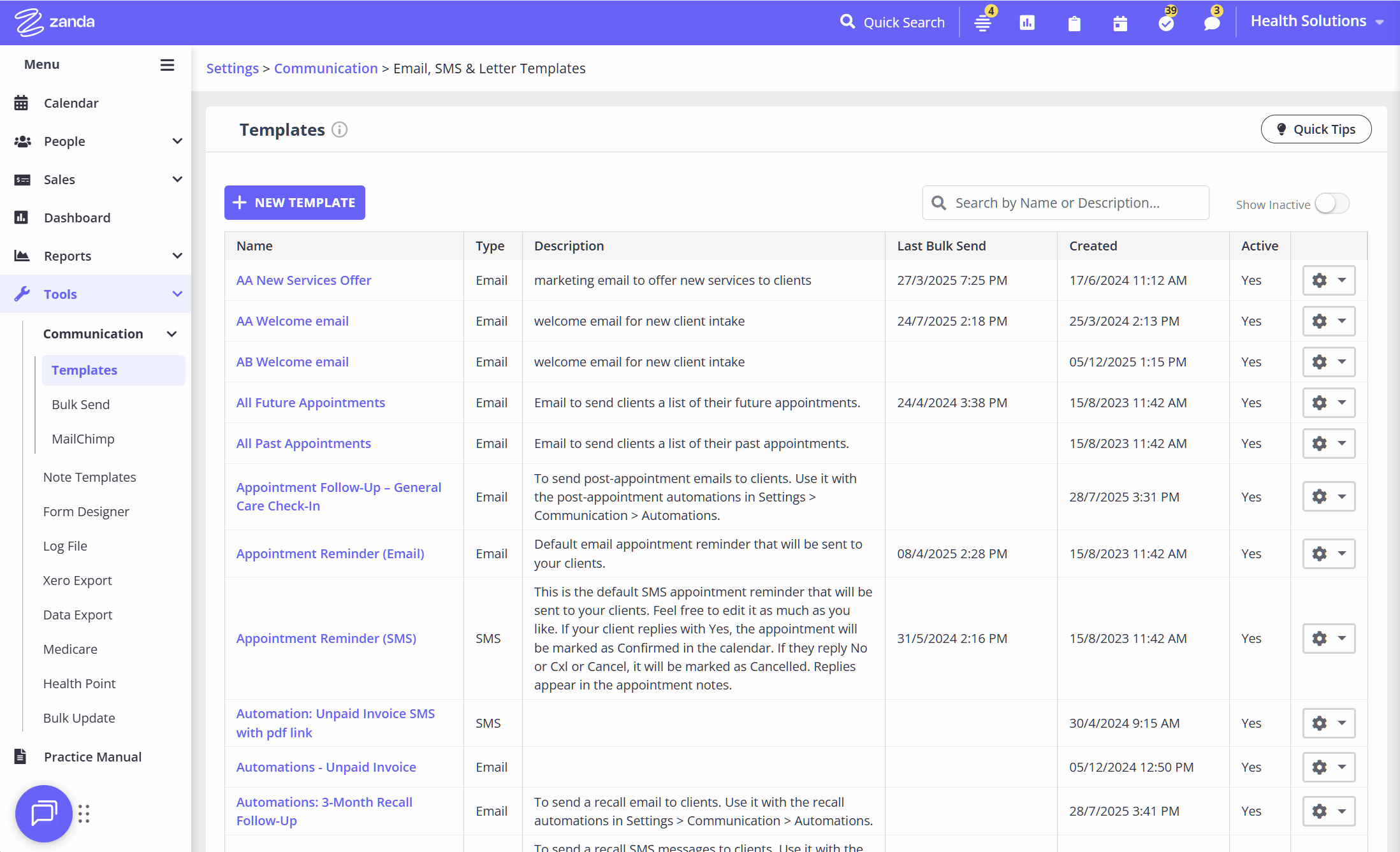The image size is (1400, 852).
Task: Open the magnifier in the search field
Action: [938, 203]
